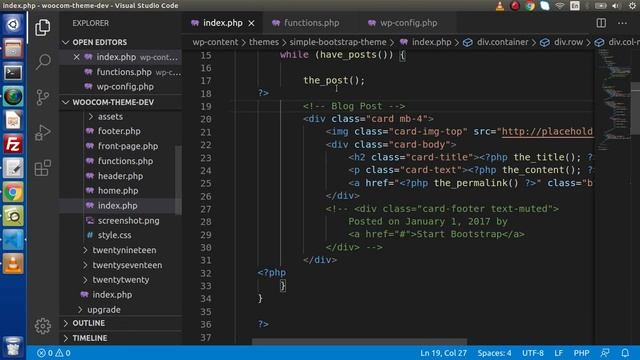Open Terminal from the dock
This screenshot has height=360, width=640.
point(13,73)
